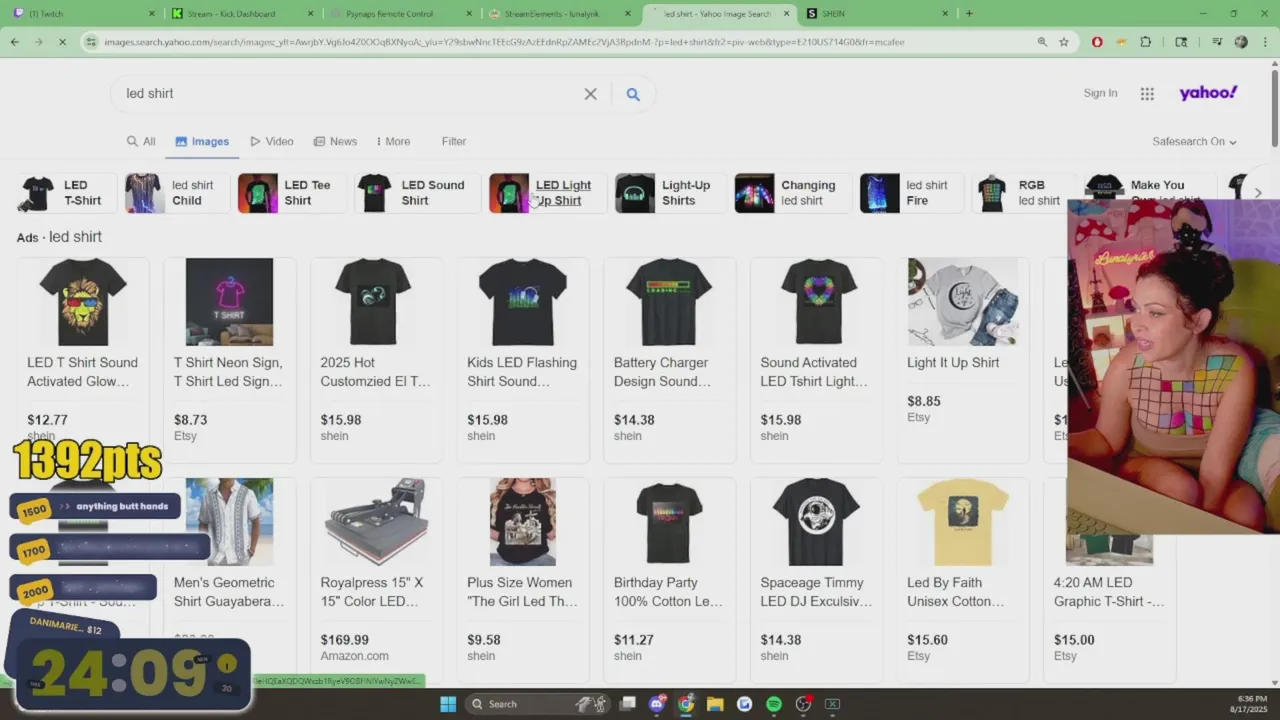Click the Sign In link

(x=1100, y=93)
